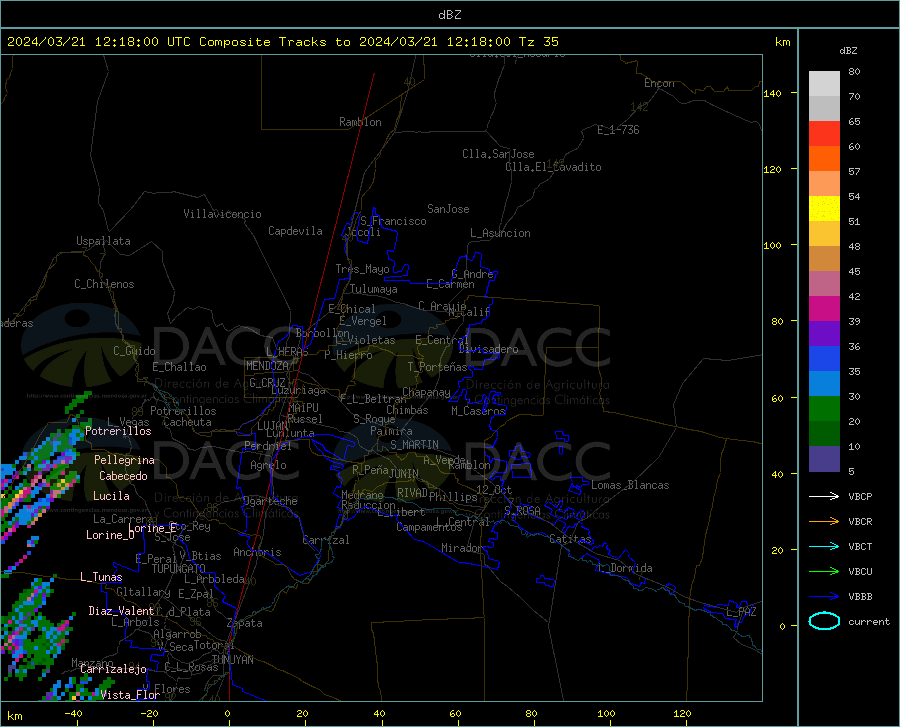Select the E_Challao label

point(179,367)
